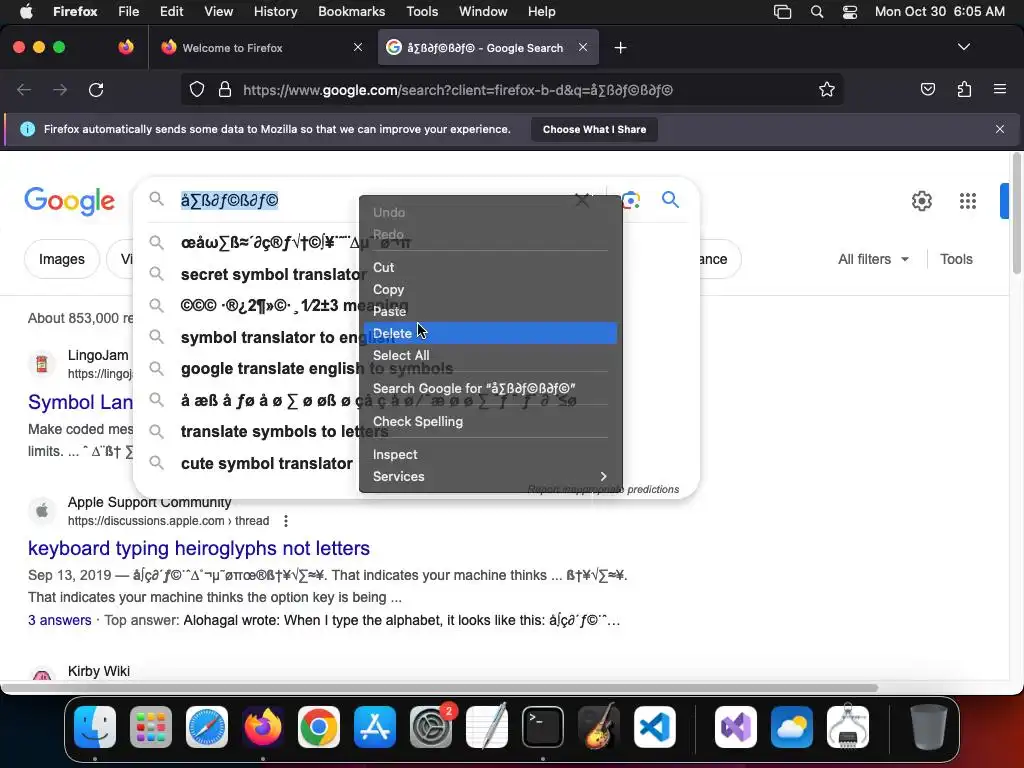
Task: Open Google quick settings gear
Action: [x=921, y=200]
